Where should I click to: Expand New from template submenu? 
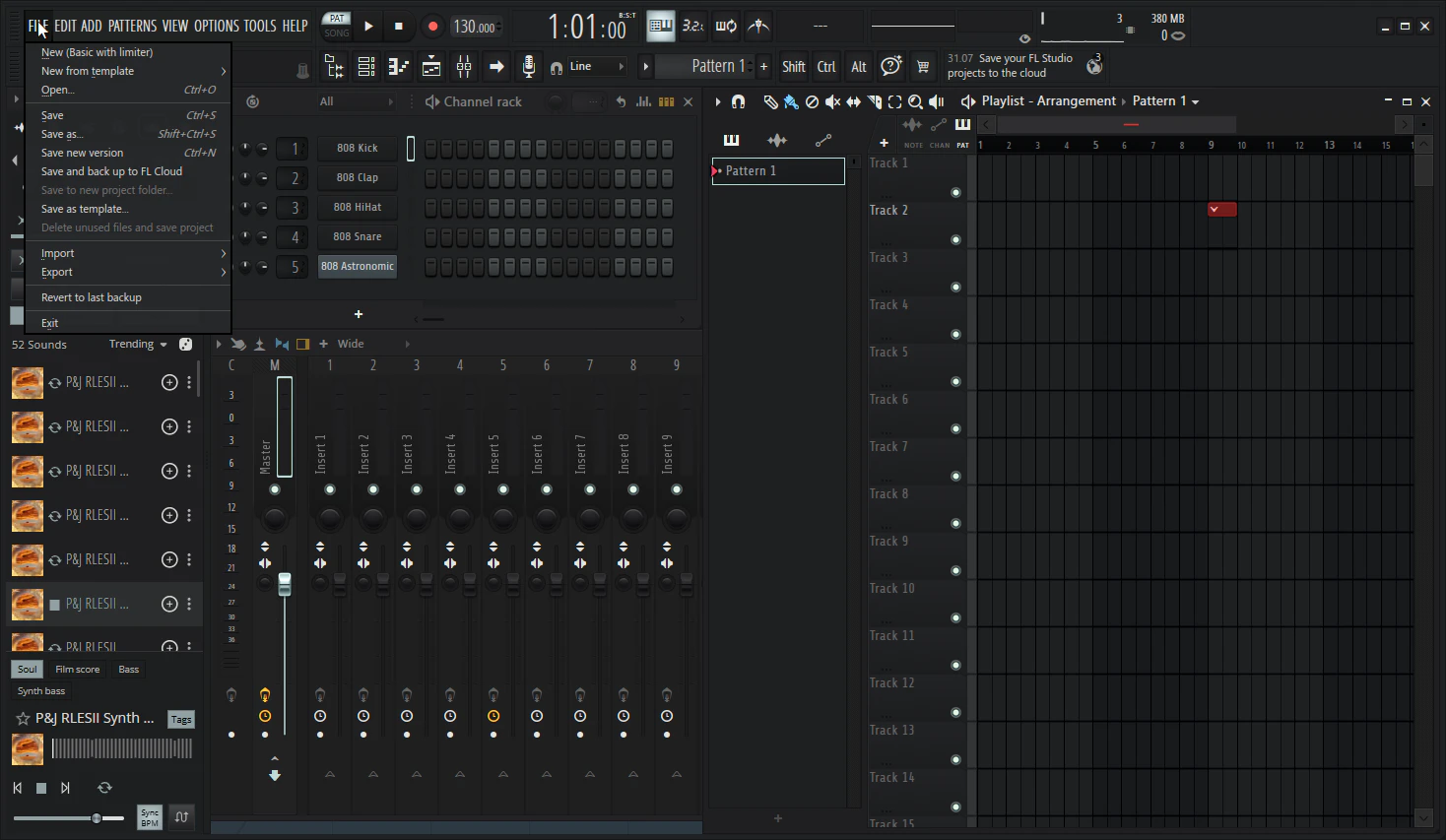click(128, 72)
